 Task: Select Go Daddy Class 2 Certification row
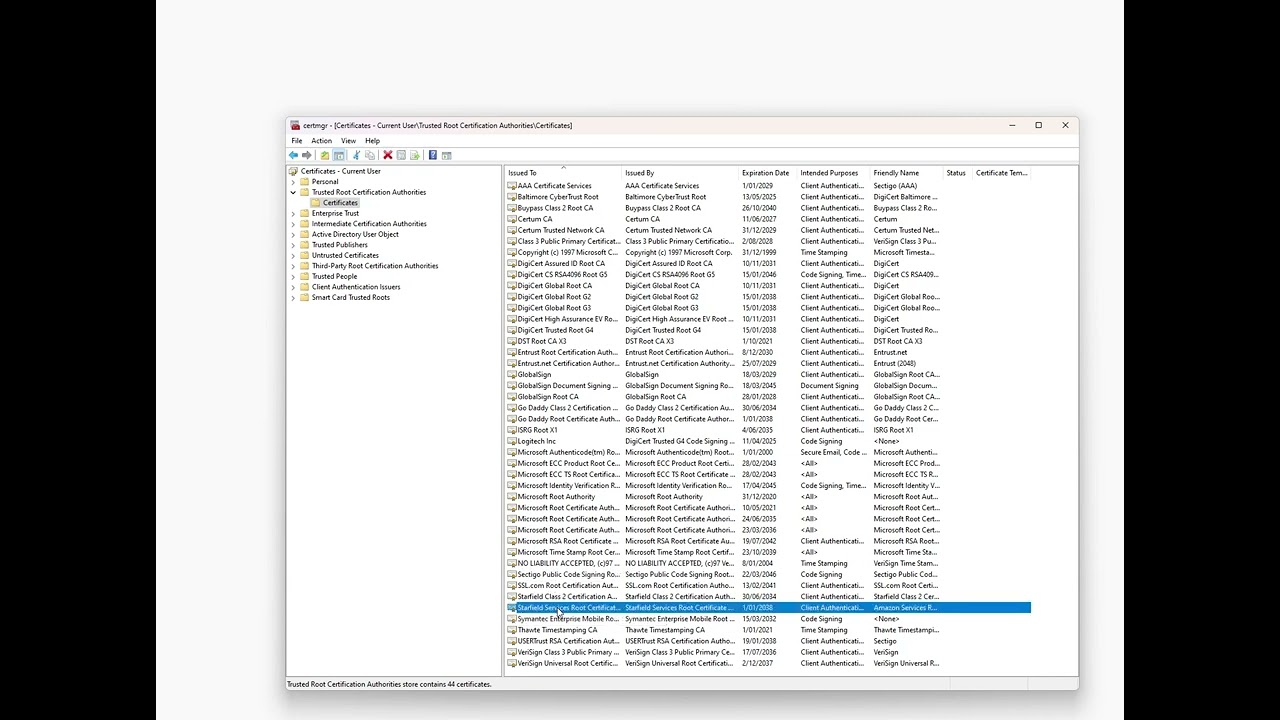768,408
